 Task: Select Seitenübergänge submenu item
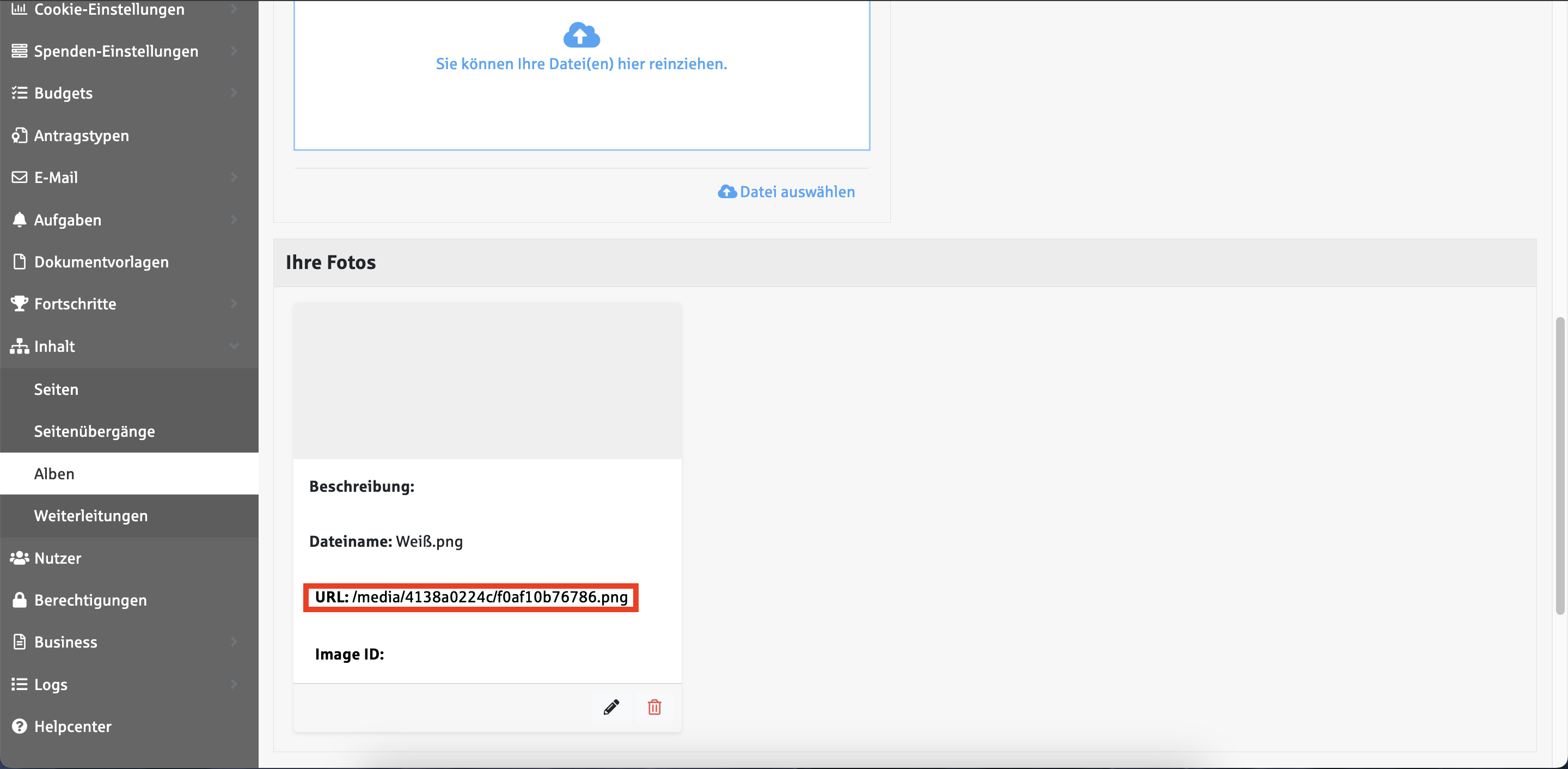tap(94, 431)
